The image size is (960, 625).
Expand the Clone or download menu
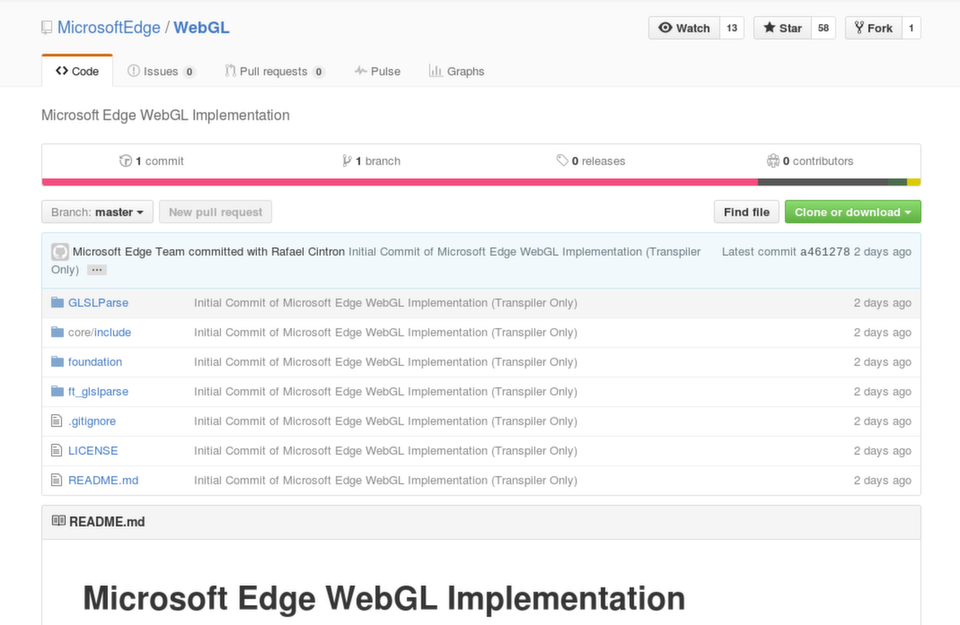coord(852,212)
